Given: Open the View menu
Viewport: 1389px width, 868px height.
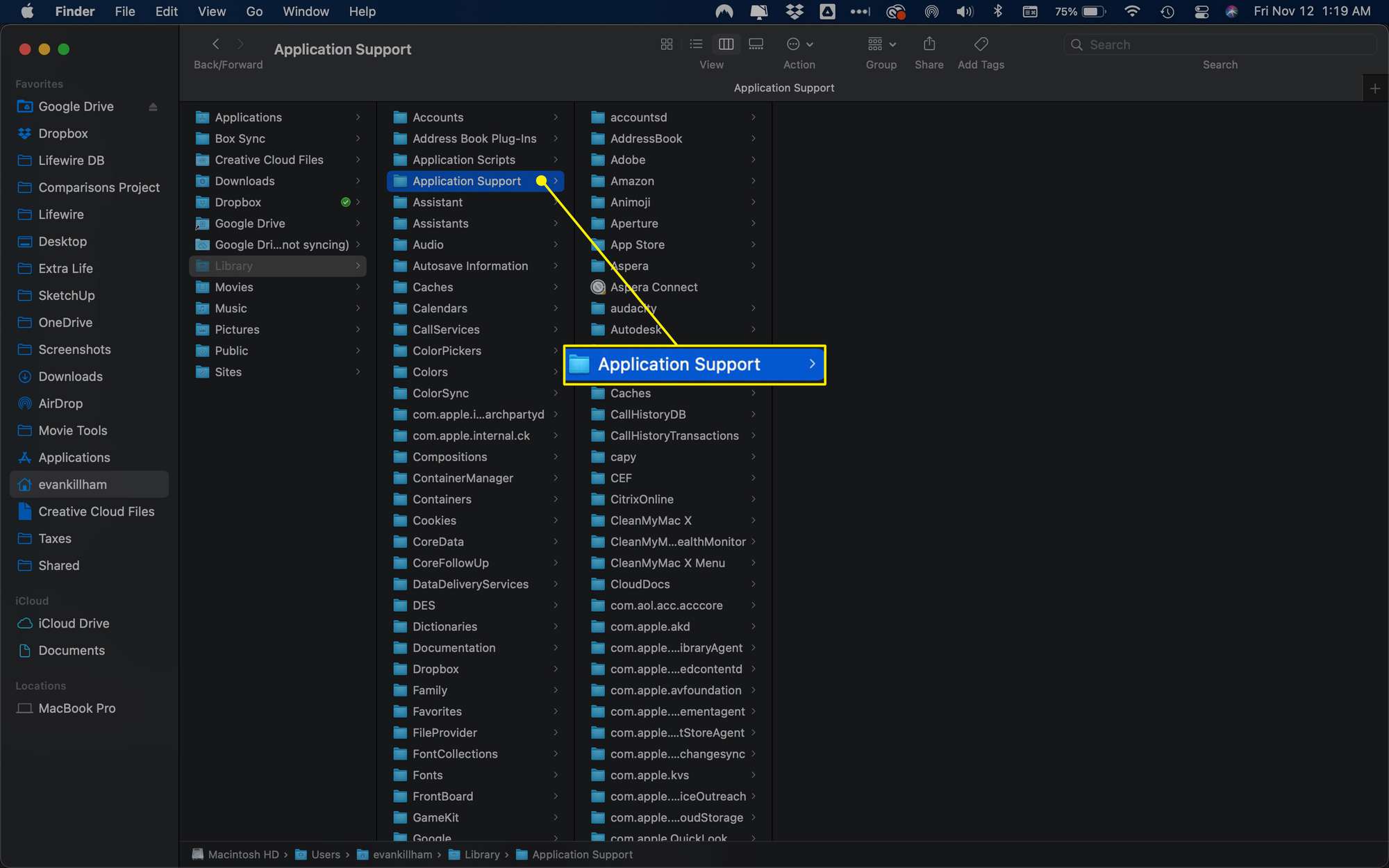Looking at the screenshot, I should [x=211, y=11].
